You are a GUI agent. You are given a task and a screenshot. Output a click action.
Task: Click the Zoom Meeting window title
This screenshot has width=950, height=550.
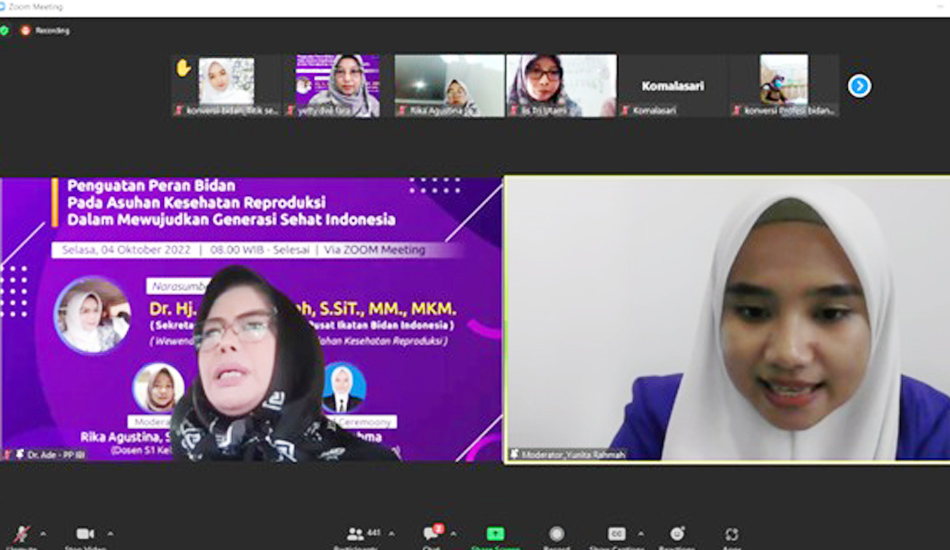(x=35, y=7)
